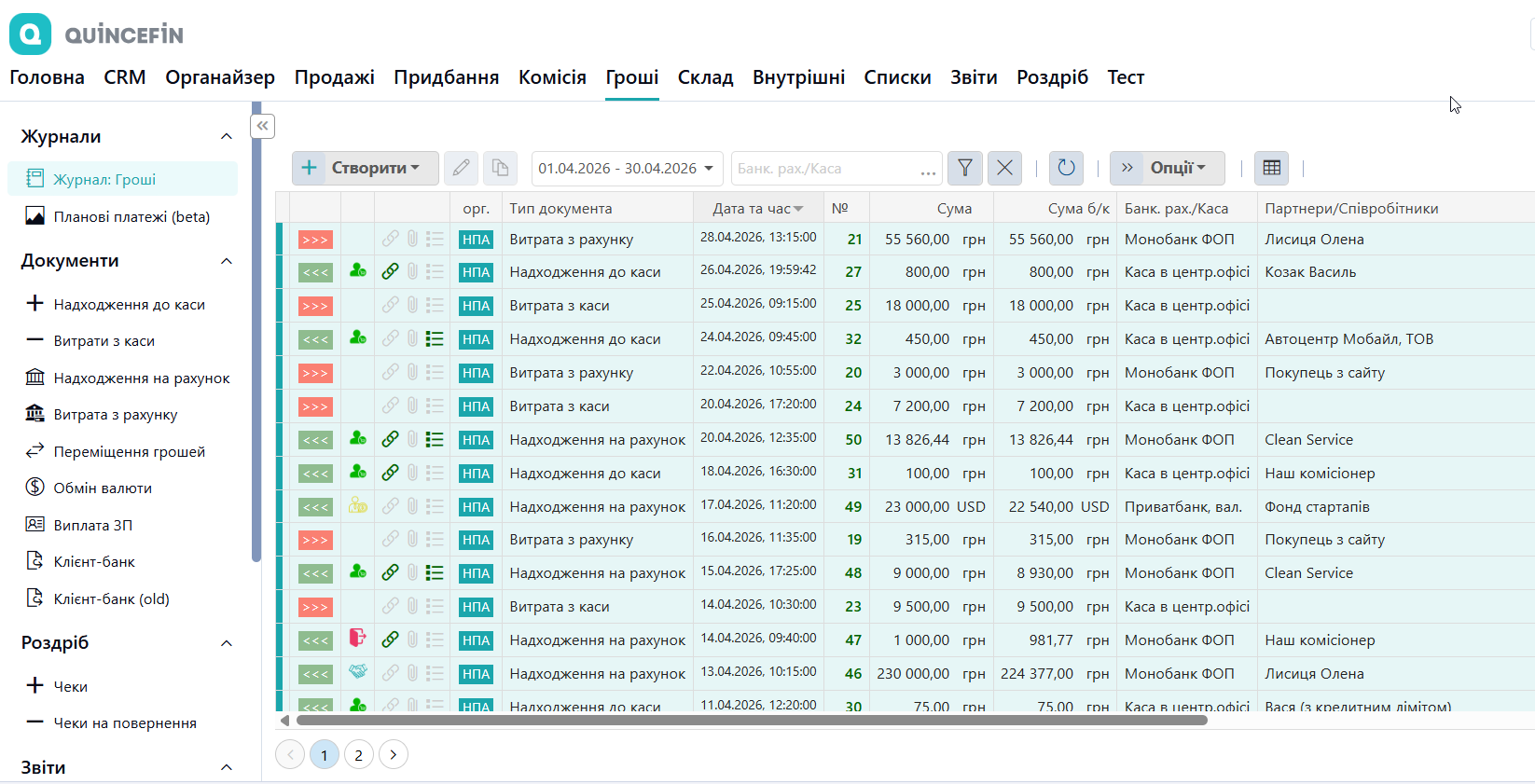Click the copy document icon in toolbar
This screenshot has height=784, width=1535.
(x=501, y=168)
